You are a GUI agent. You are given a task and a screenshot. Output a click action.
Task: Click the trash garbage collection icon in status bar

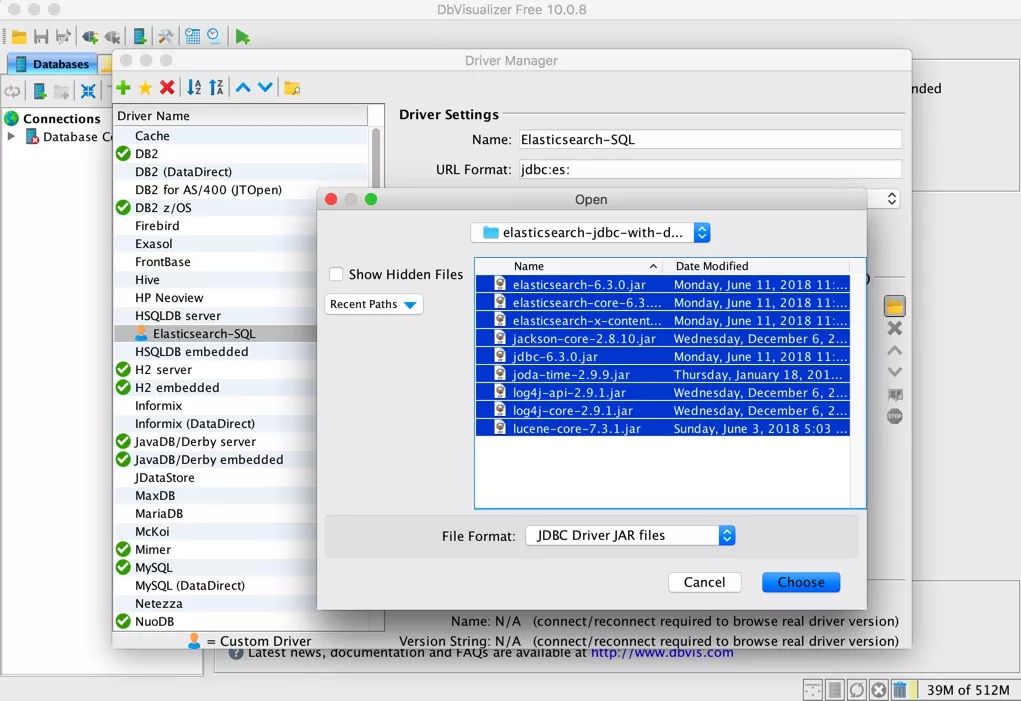click(x=900, y=689)
